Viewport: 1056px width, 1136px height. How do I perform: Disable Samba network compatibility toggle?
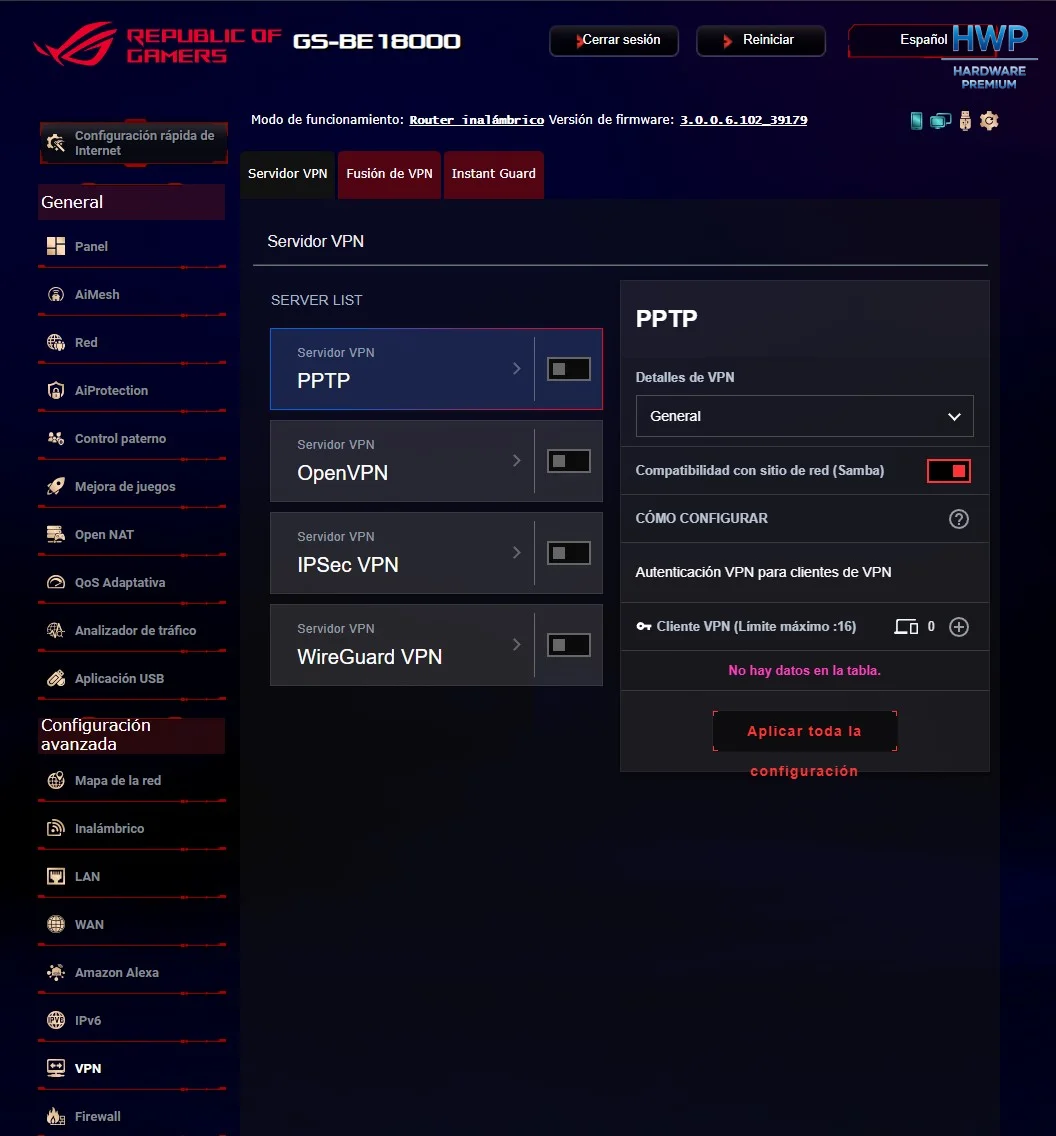pos(949,471)
